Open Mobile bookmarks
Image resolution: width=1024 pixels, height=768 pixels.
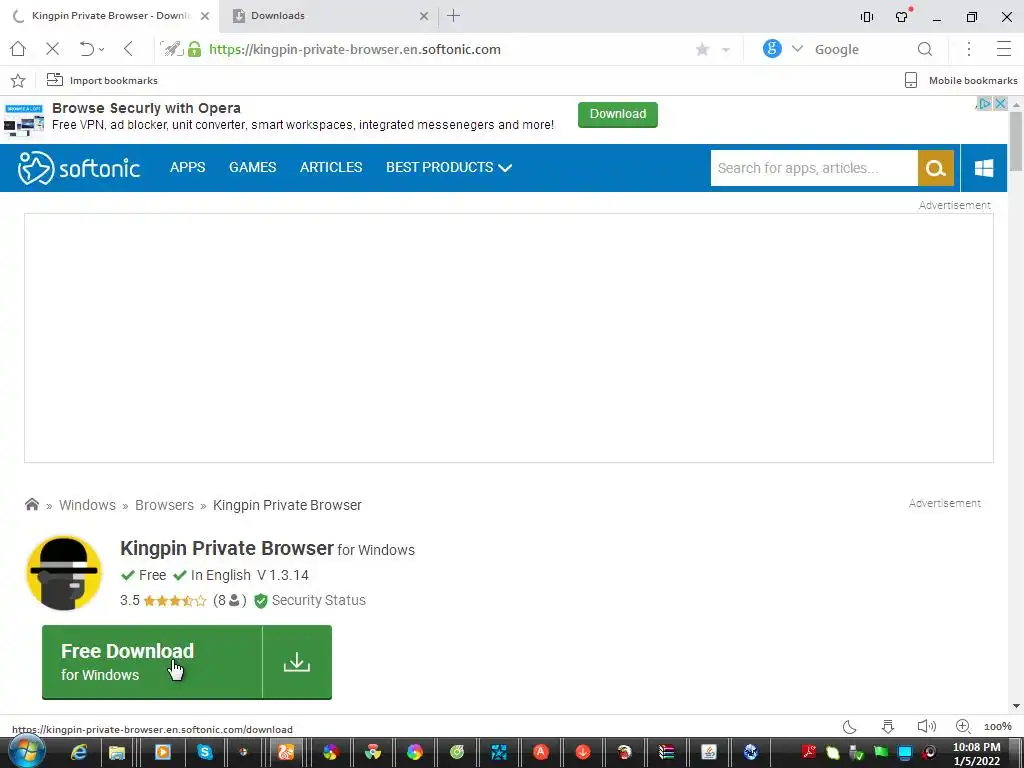click(x=961, y=80)
